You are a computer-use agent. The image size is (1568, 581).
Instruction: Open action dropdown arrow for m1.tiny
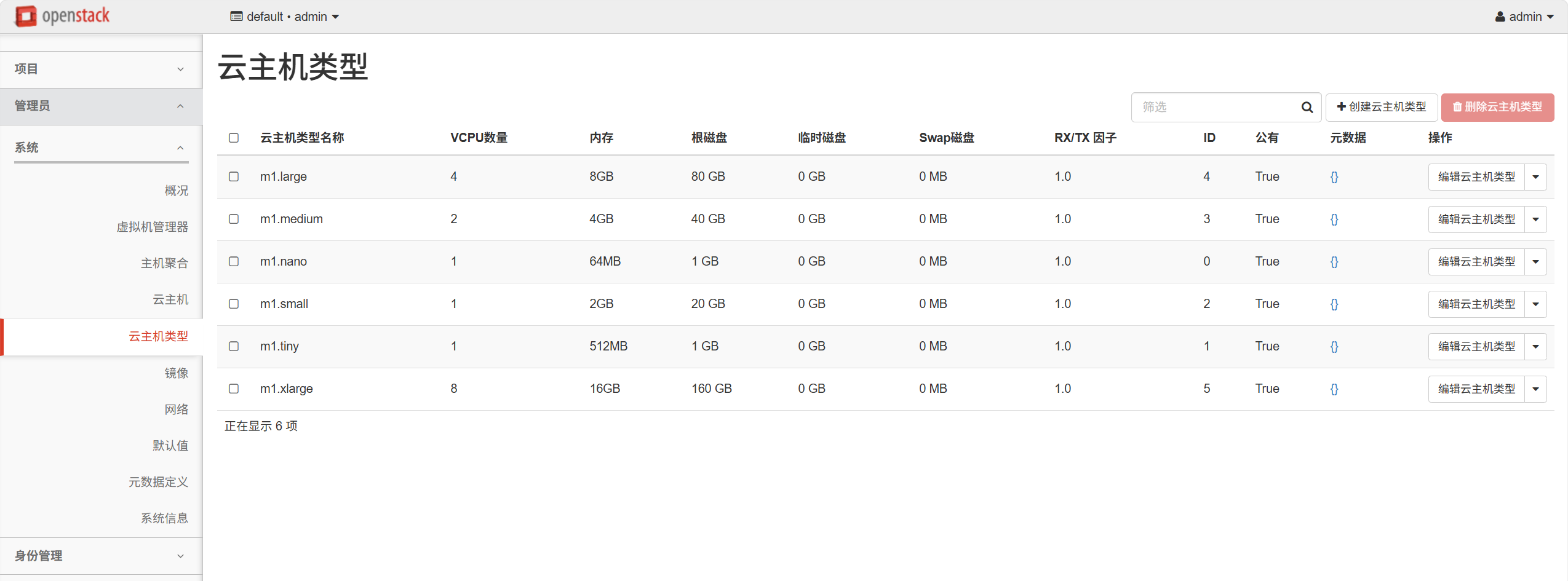click(1535, 347)
